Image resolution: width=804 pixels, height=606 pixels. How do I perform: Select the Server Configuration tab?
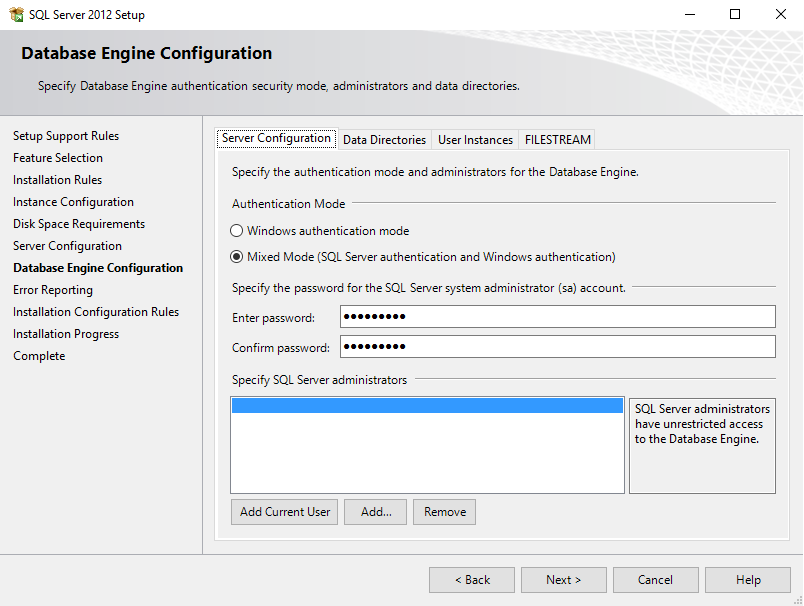coord(276,139)
